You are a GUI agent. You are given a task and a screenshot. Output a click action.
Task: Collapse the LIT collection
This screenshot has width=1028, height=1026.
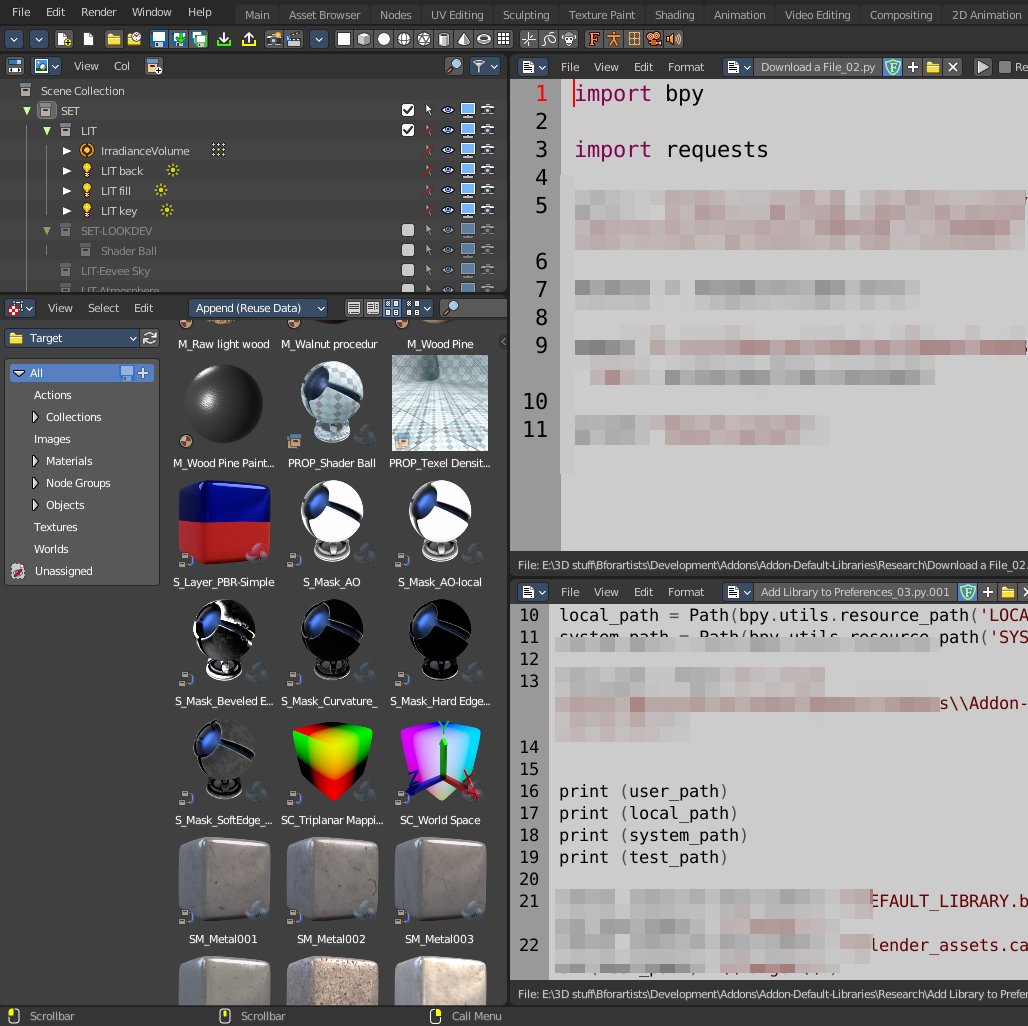[x=47, y=130]
